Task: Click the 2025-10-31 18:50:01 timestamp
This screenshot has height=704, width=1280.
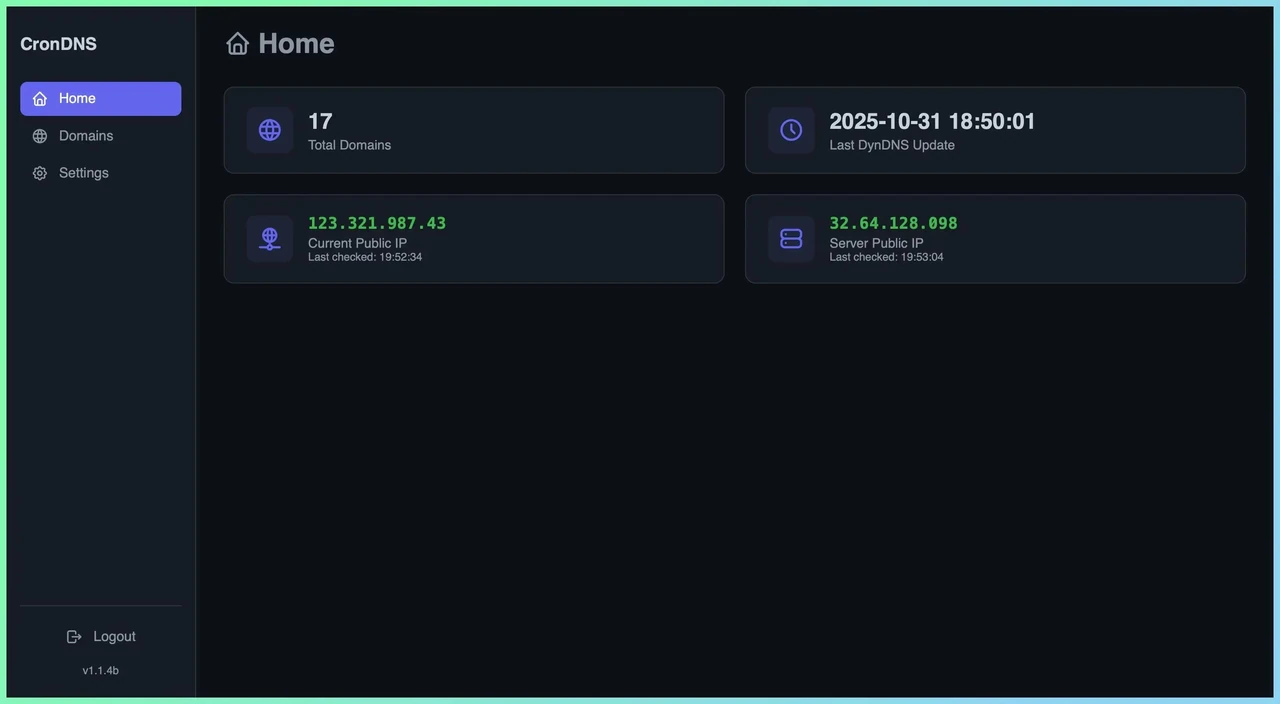Action: pyautogui.click(x=932, y=121)
